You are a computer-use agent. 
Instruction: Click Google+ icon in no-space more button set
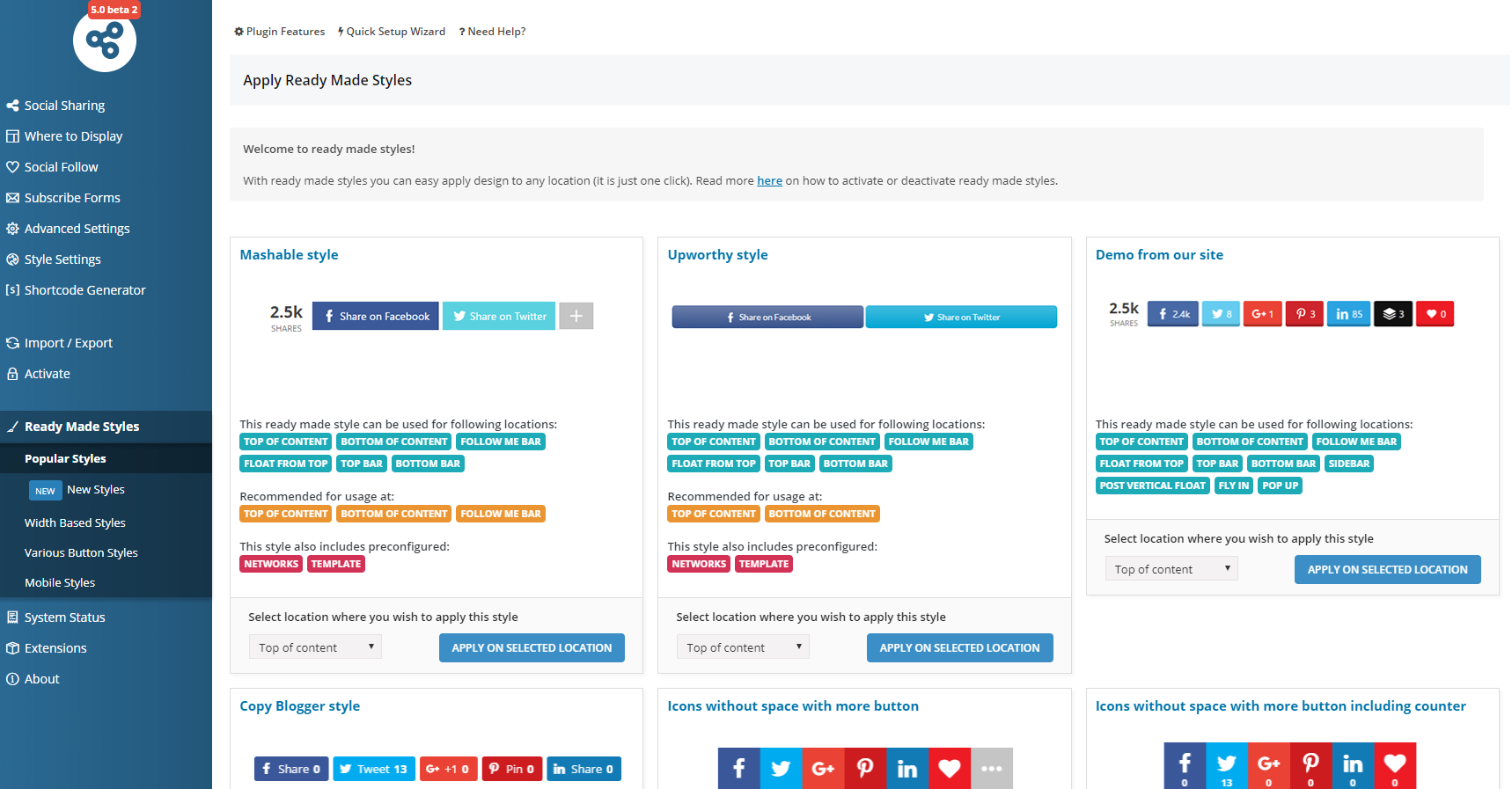(823, 768)
